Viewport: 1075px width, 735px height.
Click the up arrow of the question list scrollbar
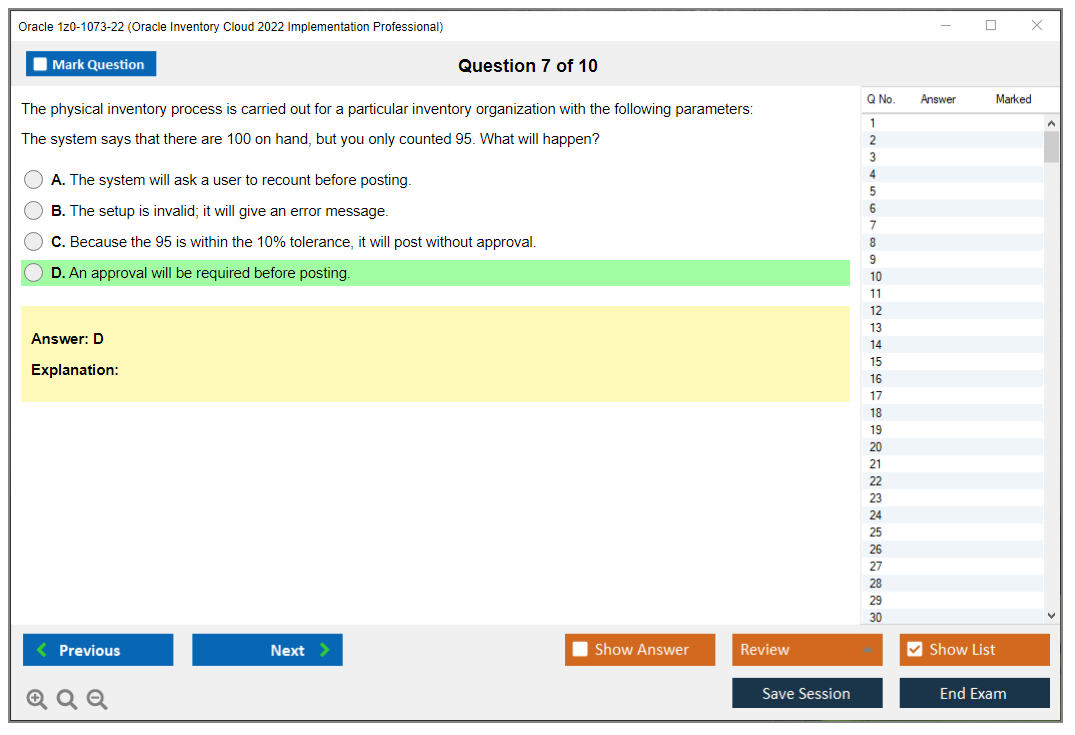coord(1050,121)
